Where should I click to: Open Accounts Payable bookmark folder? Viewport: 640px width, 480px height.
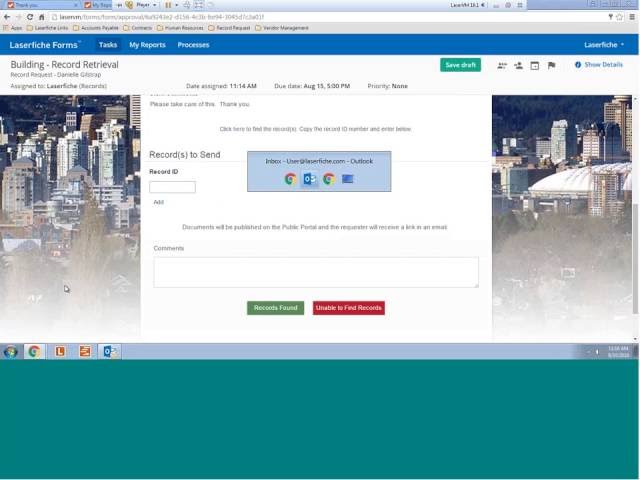[x=96, y=28]
